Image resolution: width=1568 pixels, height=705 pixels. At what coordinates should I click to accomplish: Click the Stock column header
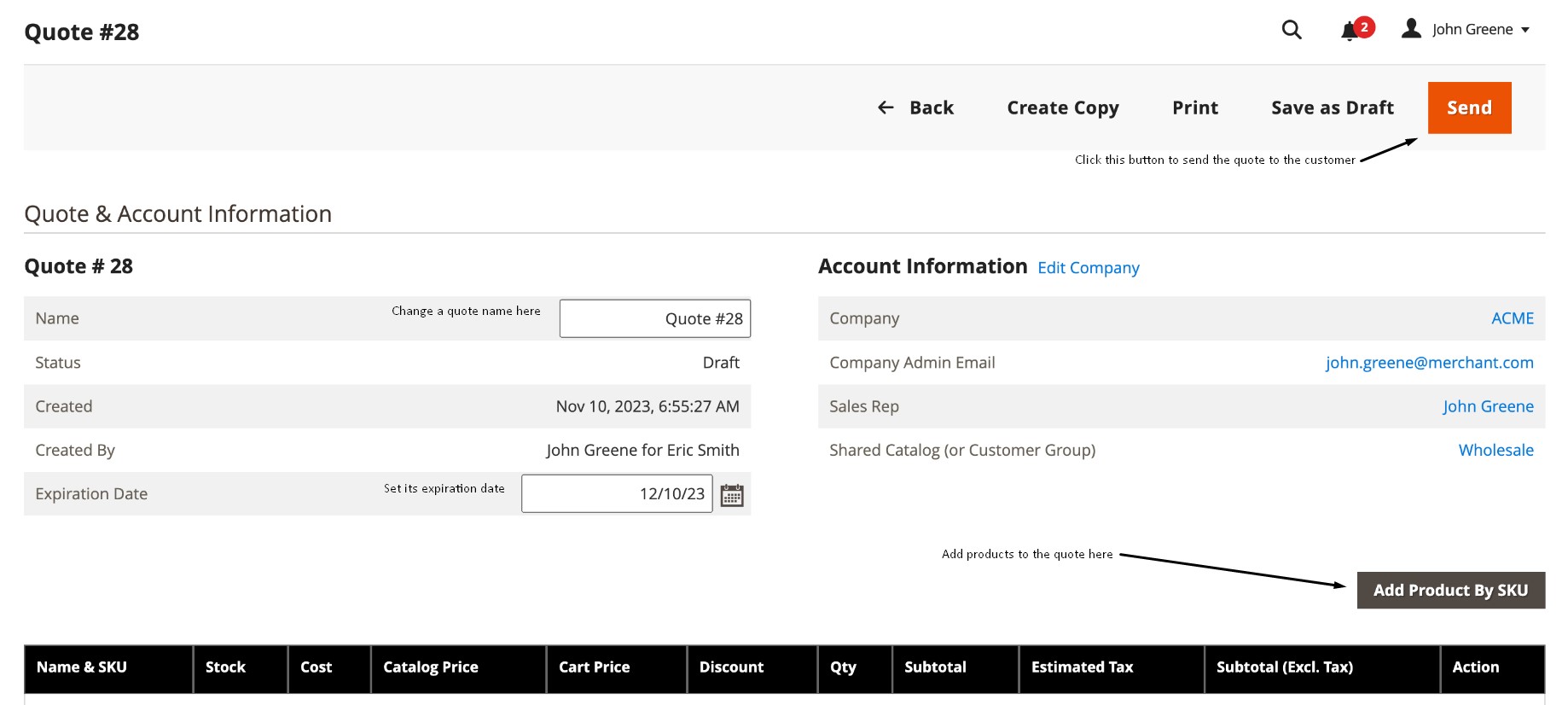pos(241,667)
